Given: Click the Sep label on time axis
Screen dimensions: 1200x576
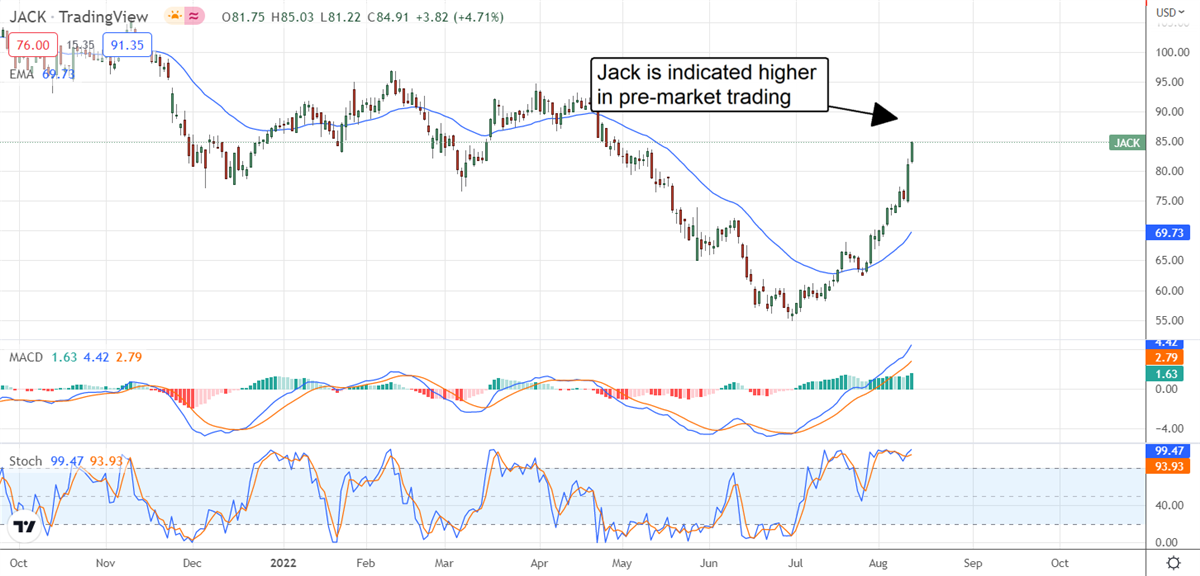Looking at the screenshot, I should click(971, 562).
